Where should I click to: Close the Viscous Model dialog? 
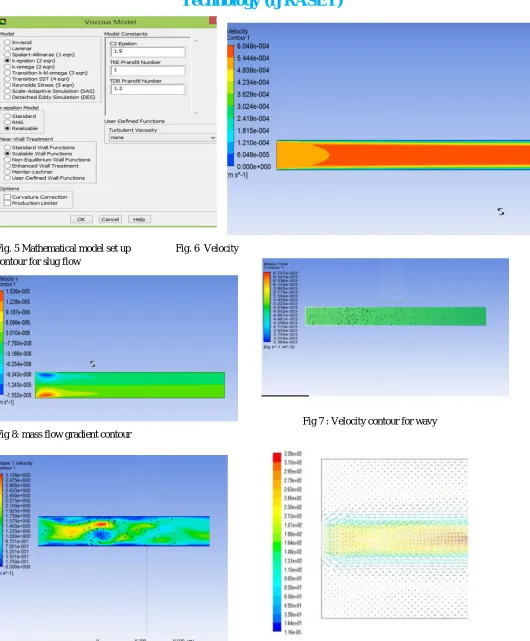coord(213,20)
